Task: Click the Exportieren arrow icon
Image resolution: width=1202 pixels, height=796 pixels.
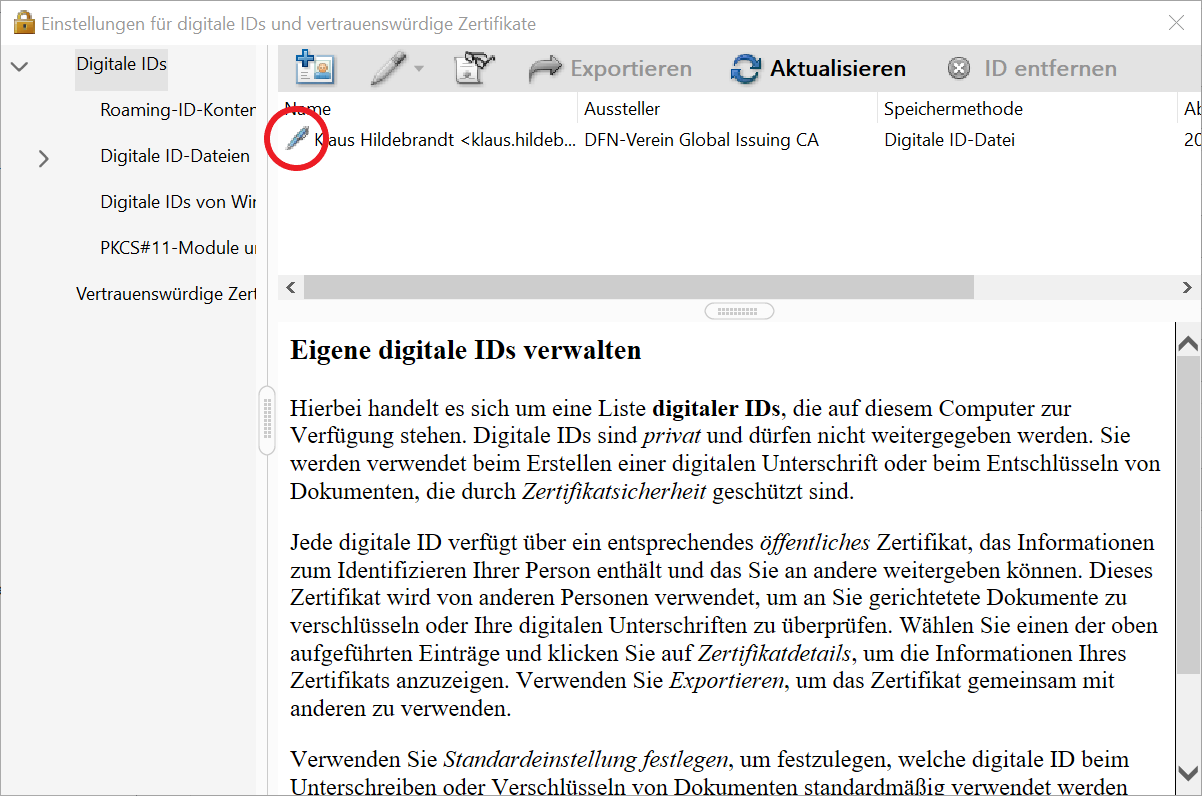Action: (545, 68)
